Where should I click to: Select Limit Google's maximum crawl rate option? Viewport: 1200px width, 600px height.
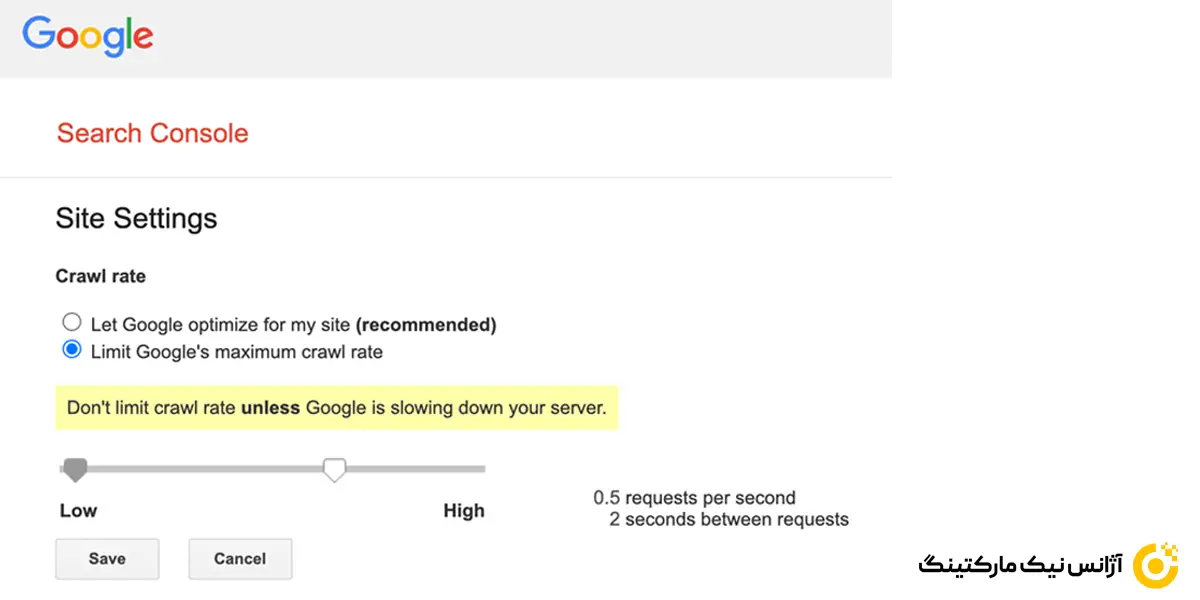point(72,350)
